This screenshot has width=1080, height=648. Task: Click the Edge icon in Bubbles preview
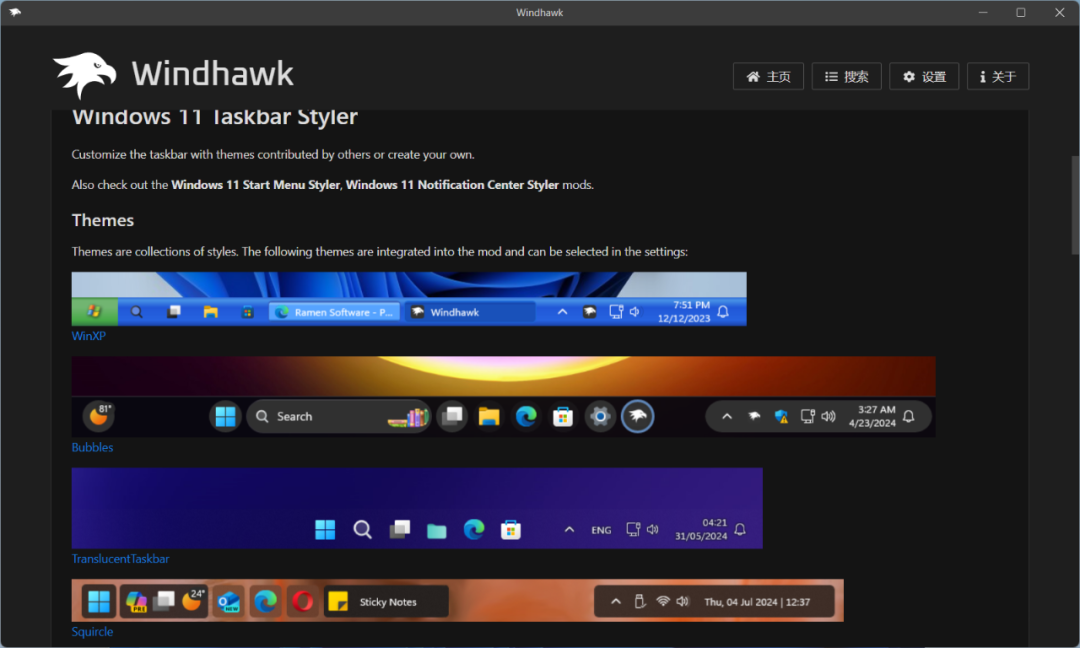pyautogui.click(x=526, y=417)
